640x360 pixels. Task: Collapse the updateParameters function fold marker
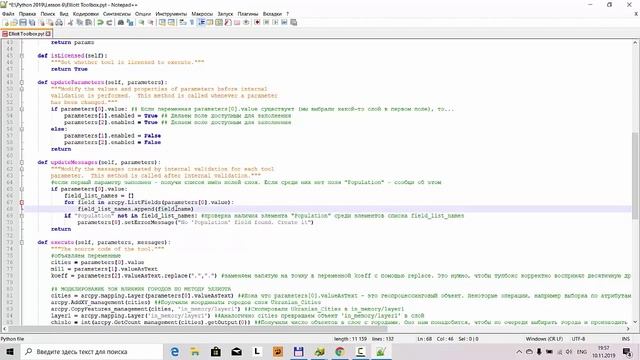22,82
